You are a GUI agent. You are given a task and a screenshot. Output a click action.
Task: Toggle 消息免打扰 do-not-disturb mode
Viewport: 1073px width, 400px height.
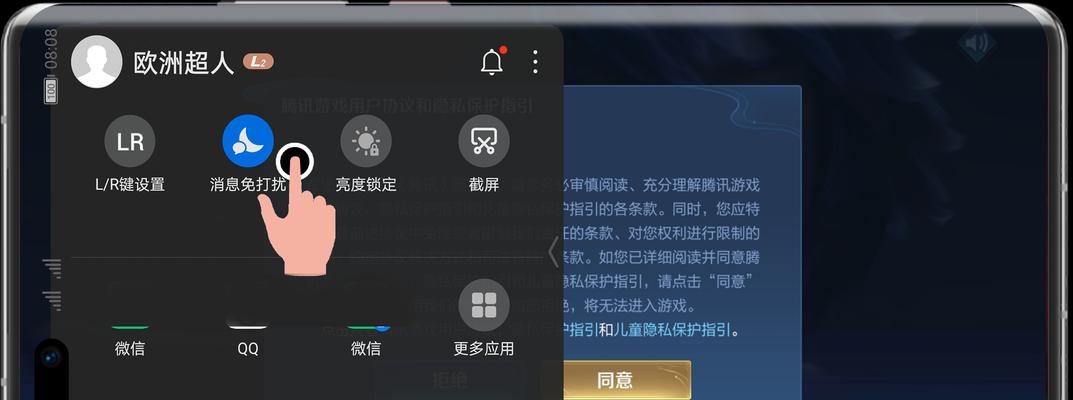[248, 141]
